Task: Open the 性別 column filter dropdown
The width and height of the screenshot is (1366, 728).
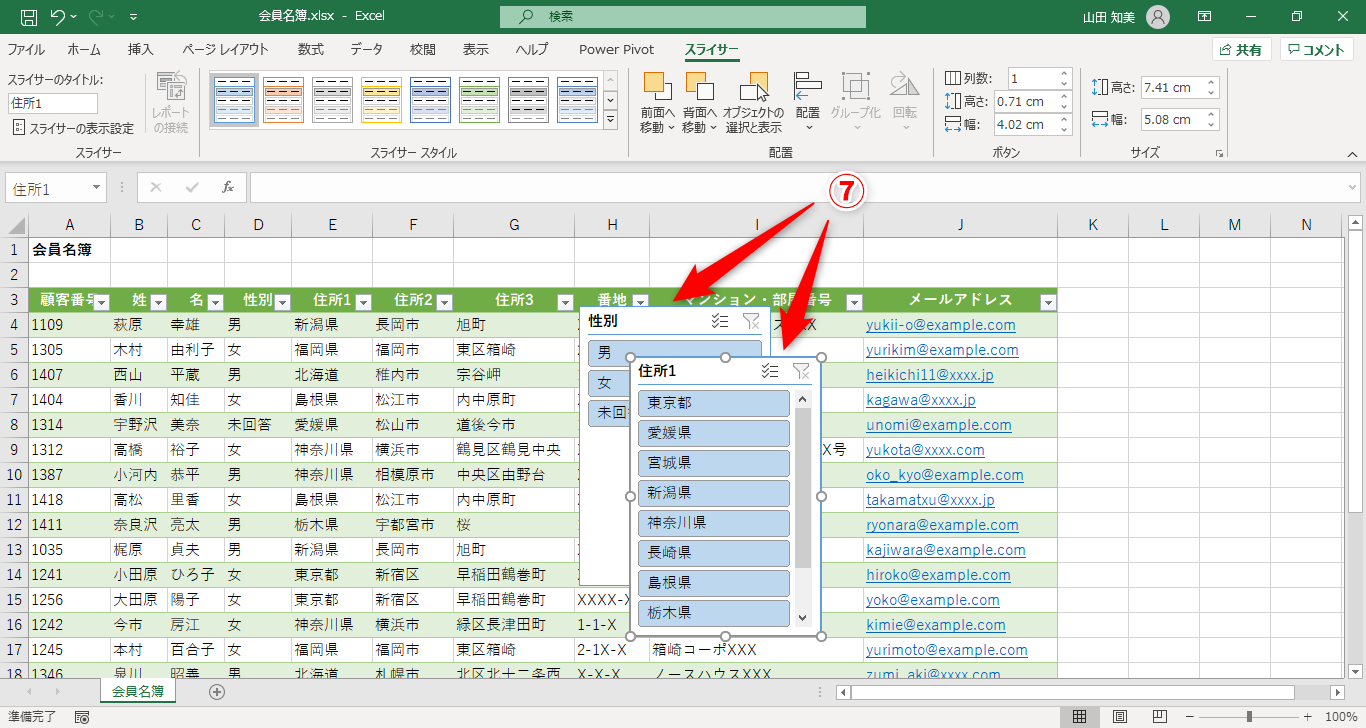Action: tap(282, 302)
